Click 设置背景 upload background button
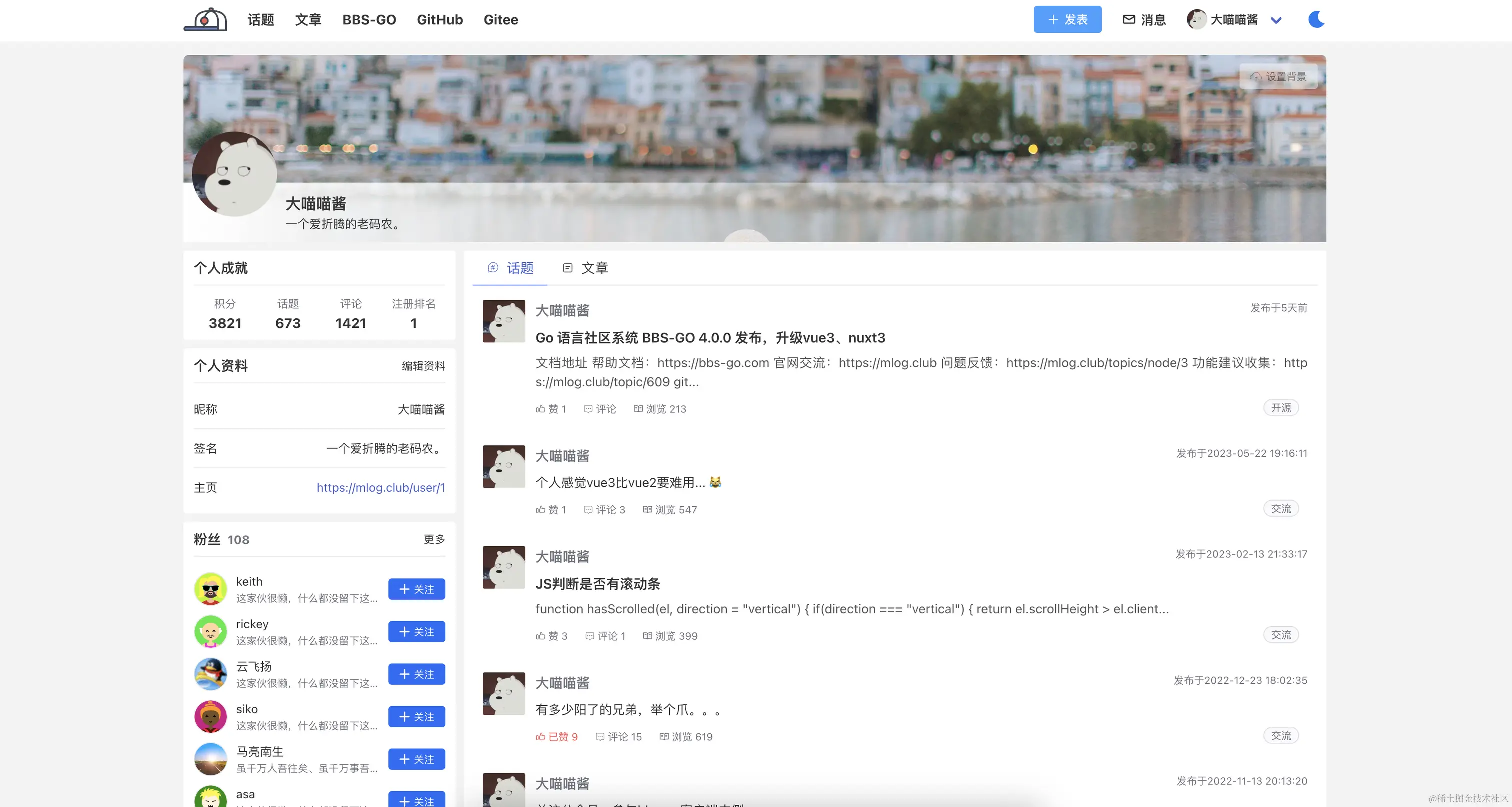Image resolution: width=1512 pixels, height=807 pixels. pyautogui.click(x=1278, y=77)
